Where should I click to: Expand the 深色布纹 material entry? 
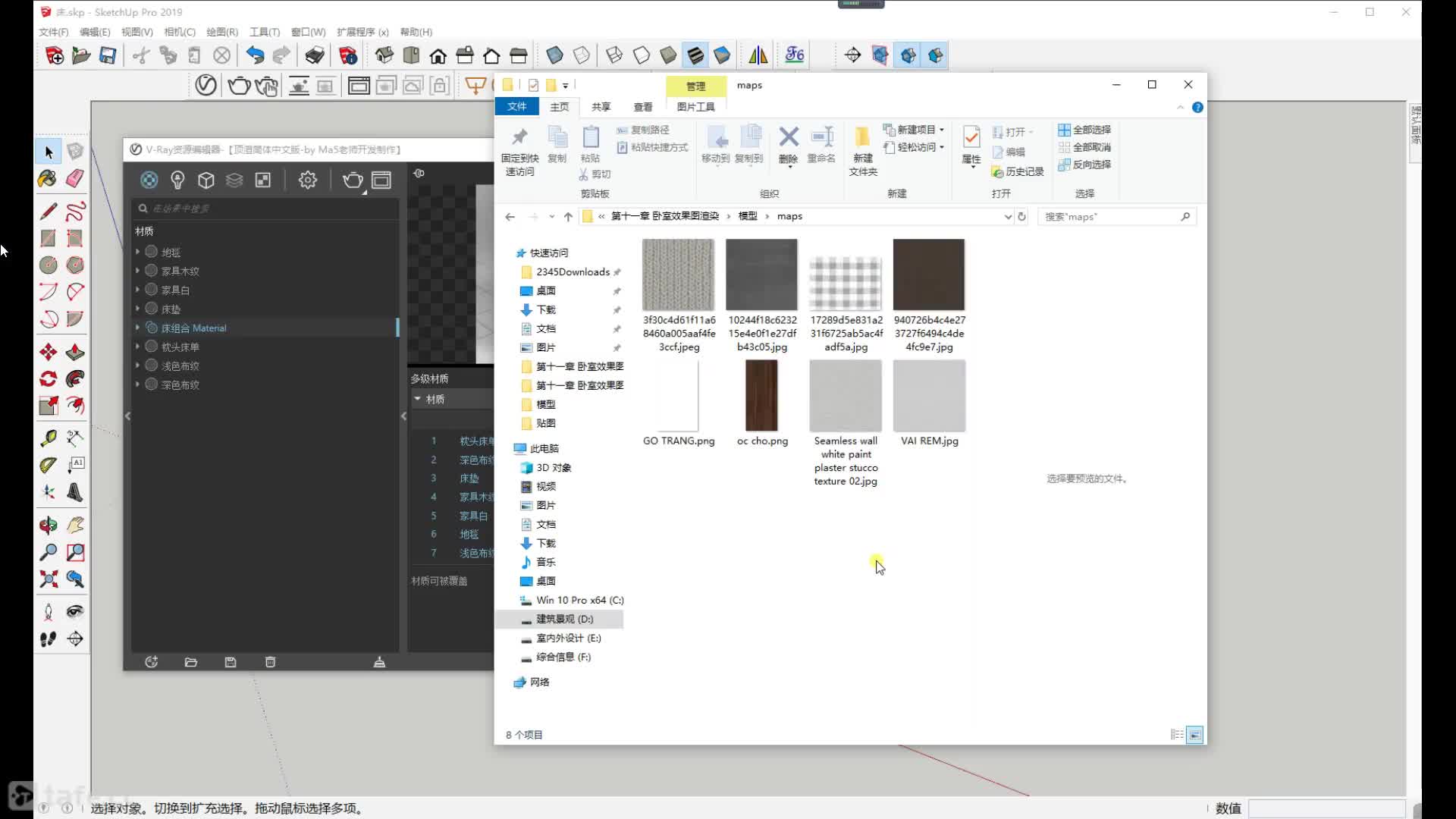tap(138, 384)
